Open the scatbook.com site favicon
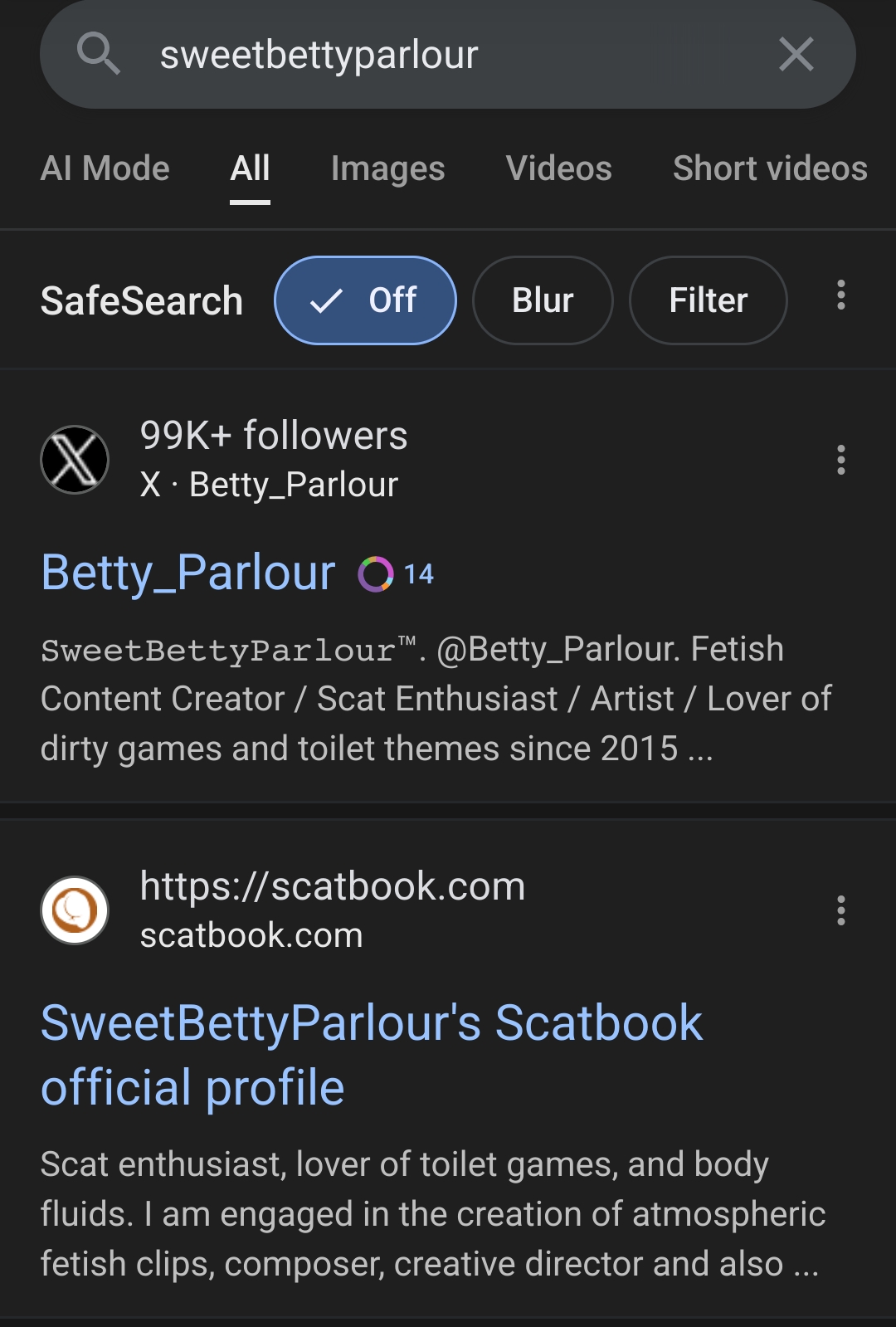This screenshot has width=896, height=1327. pyautogui.click(x=75, y=910)
